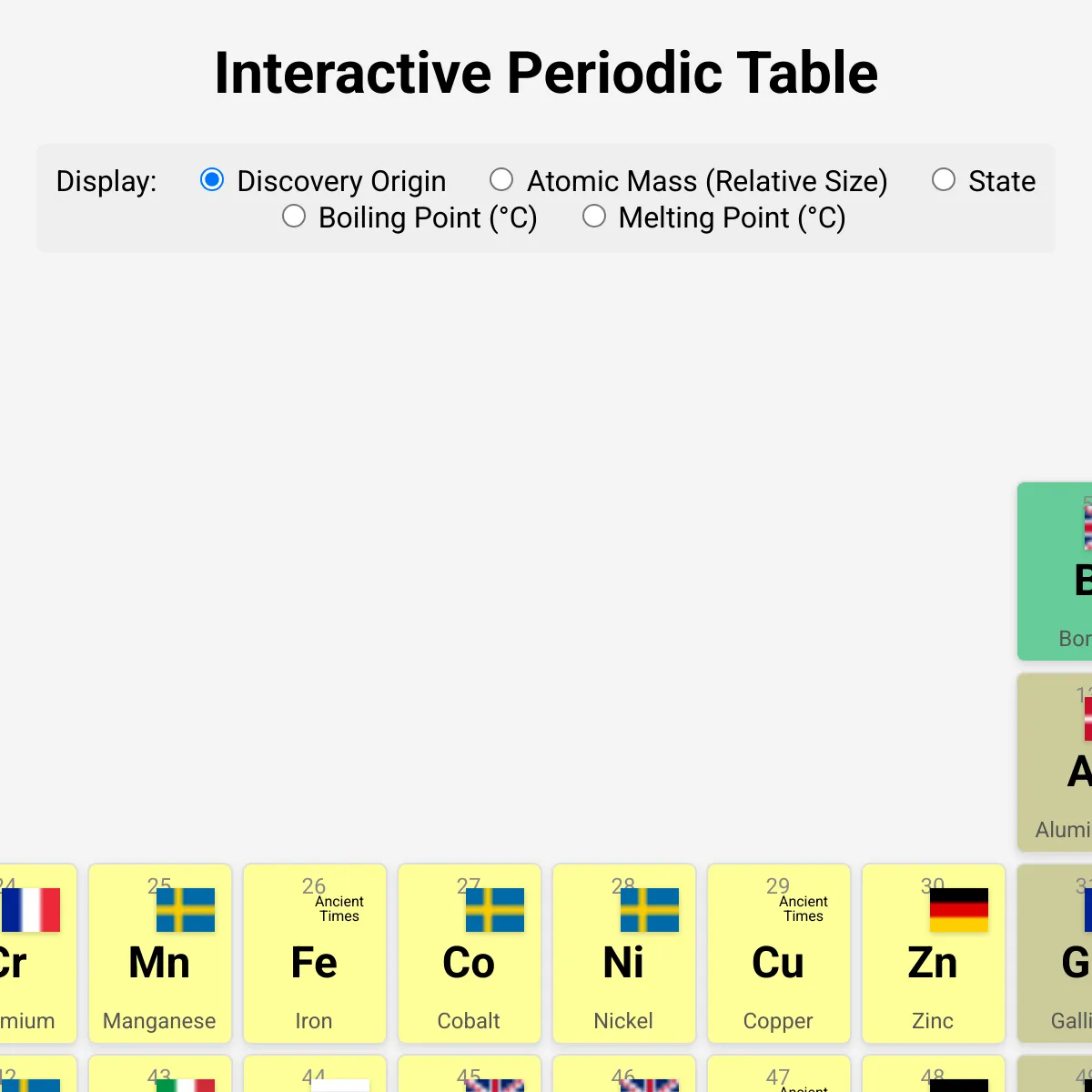Image resolution: width=1092 pixels, height=1092 pixels.
Task: Click the Zn element symbol
Action: pyautogui.click(x=933, y=963)
